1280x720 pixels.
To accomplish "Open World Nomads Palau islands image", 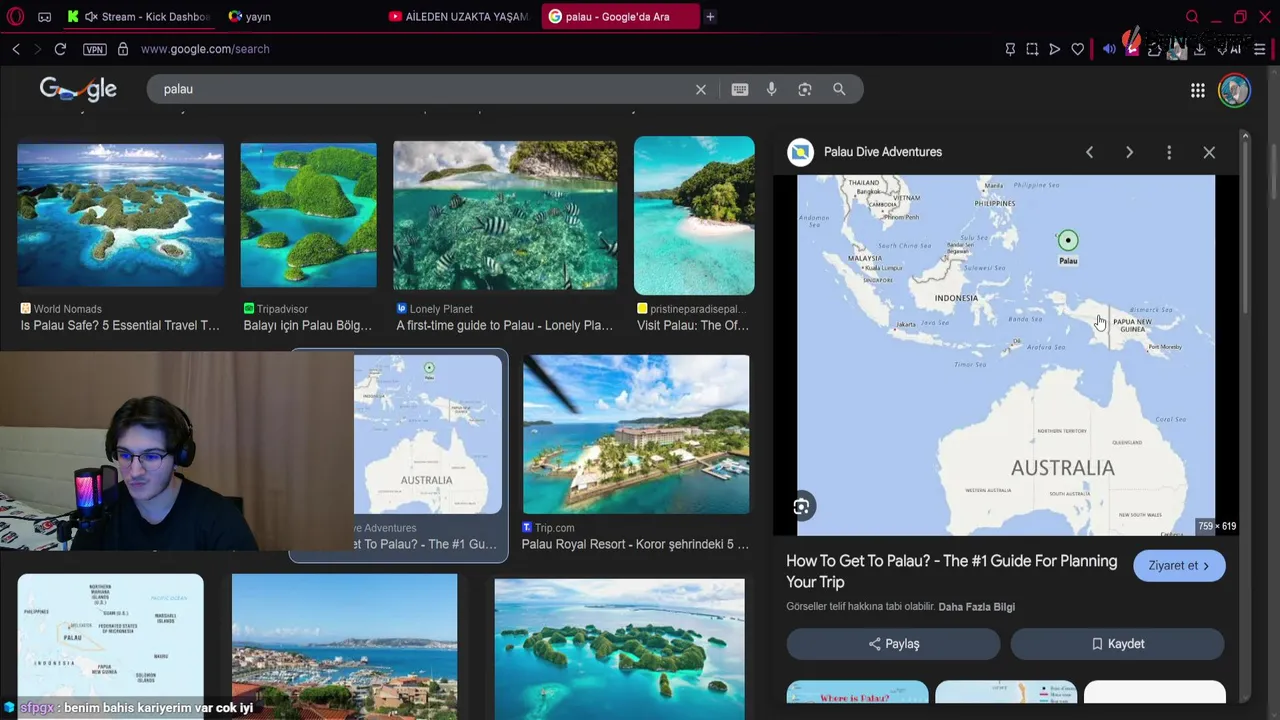I will pos(120,216).
